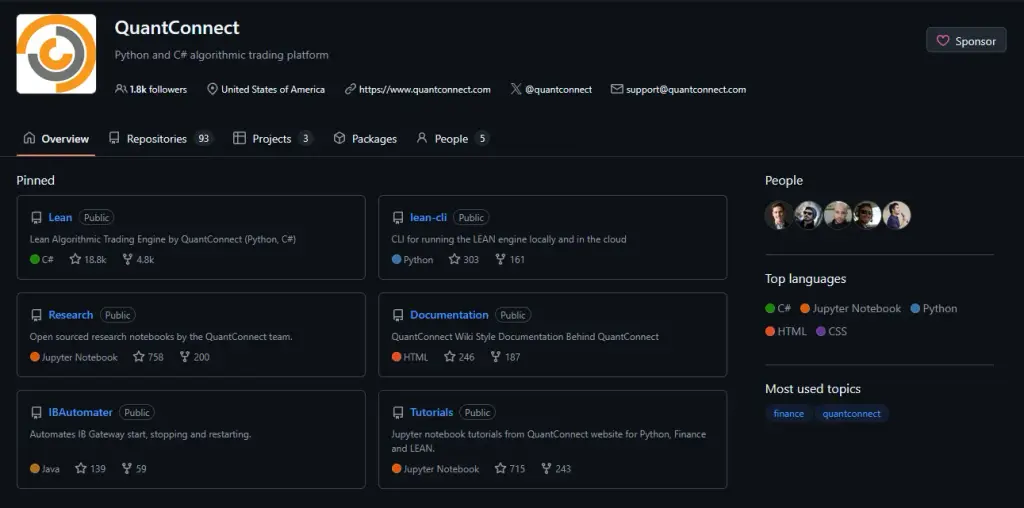View IBAutomater's 139 stars
1024x508 pixels.
(90, 468)
